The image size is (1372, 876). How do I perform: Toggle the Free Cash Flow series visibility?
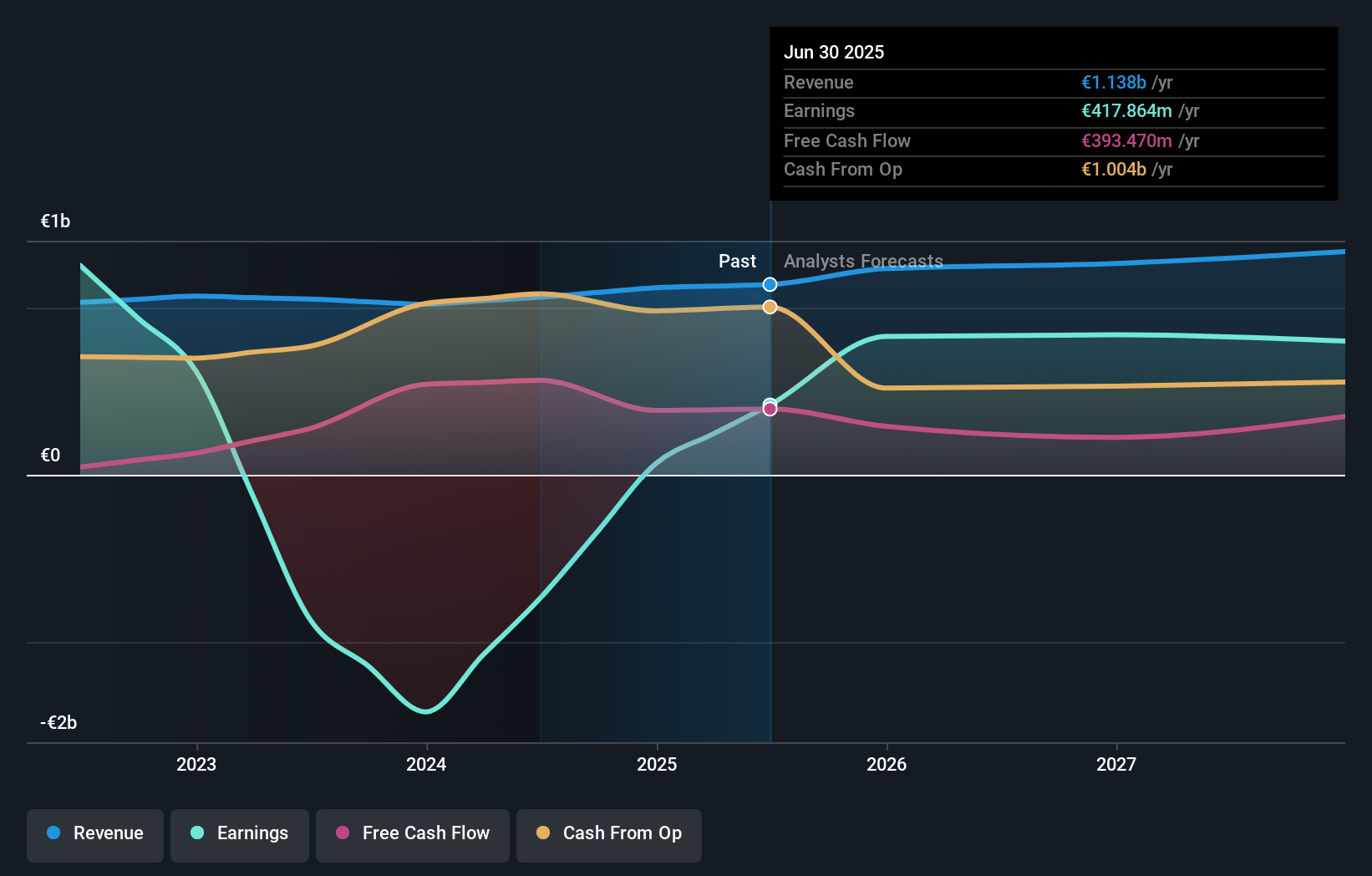[412, 834]
